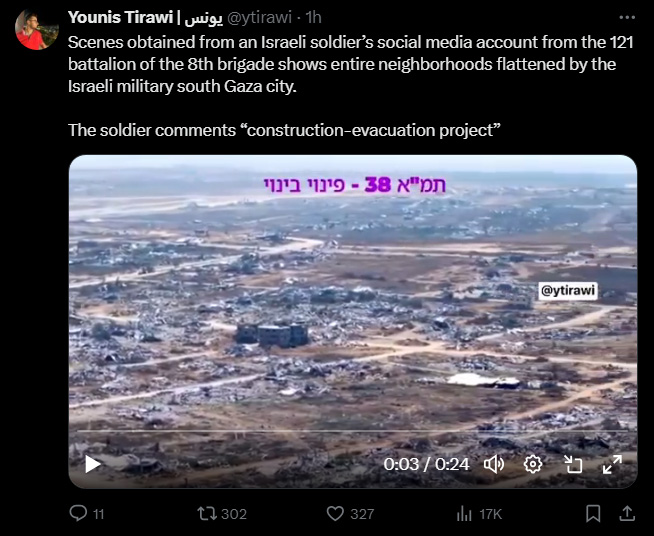Open the reply icon showing 11 comments

click(x=87, y=513)
